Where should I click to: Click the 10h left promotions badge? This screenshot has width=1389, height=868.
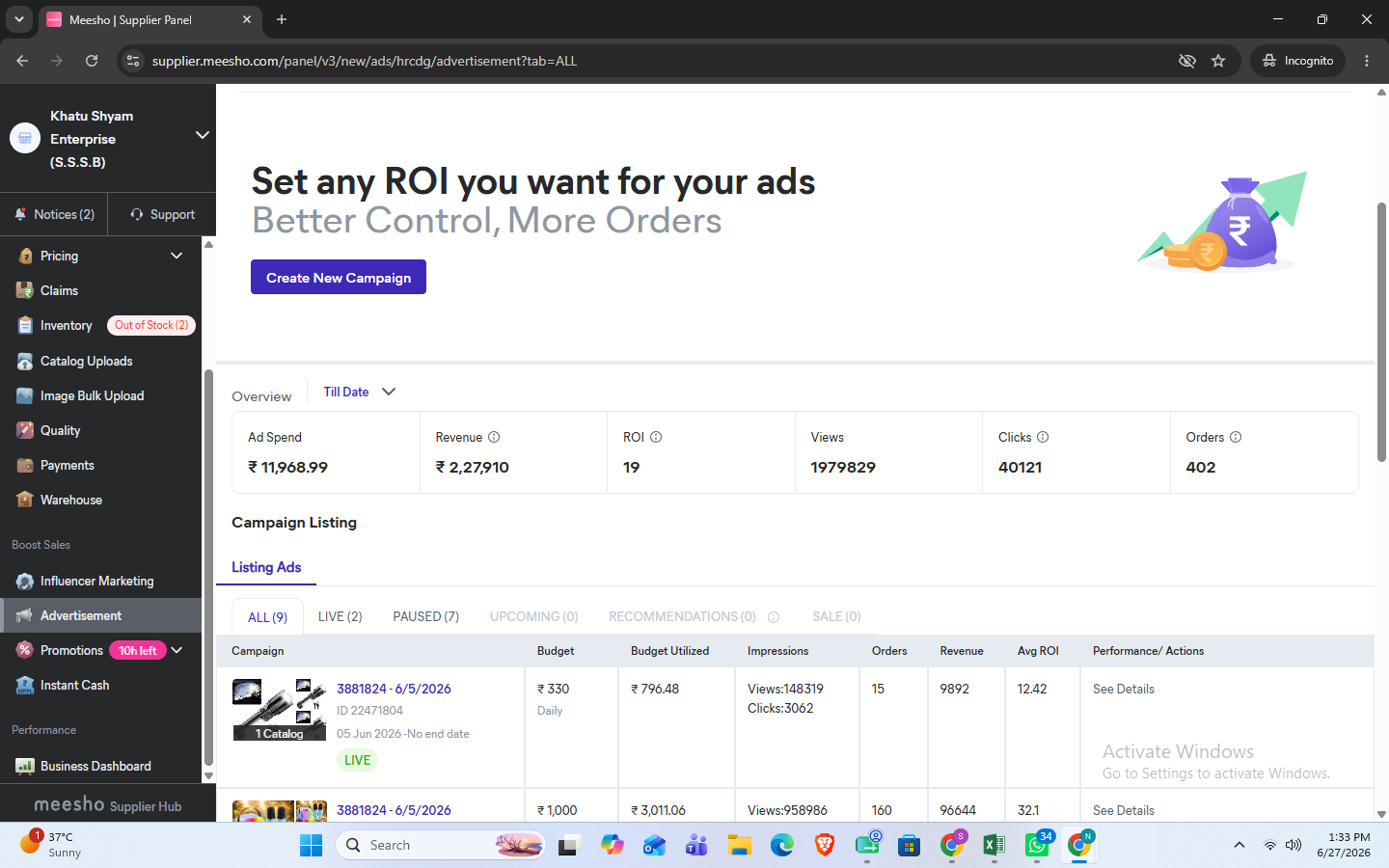coord(138,650)
